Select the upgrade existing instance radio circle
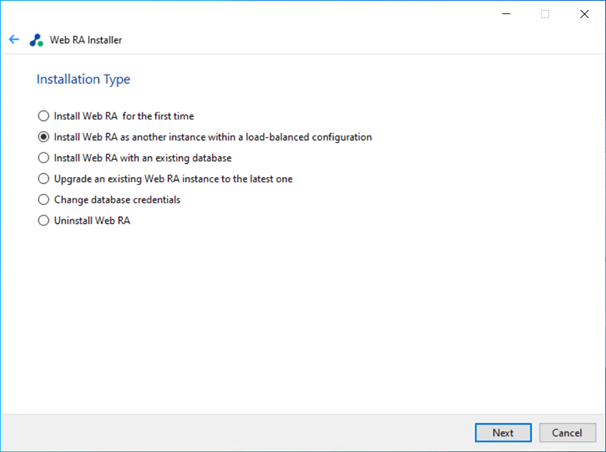606x452 pixels. 44,178
